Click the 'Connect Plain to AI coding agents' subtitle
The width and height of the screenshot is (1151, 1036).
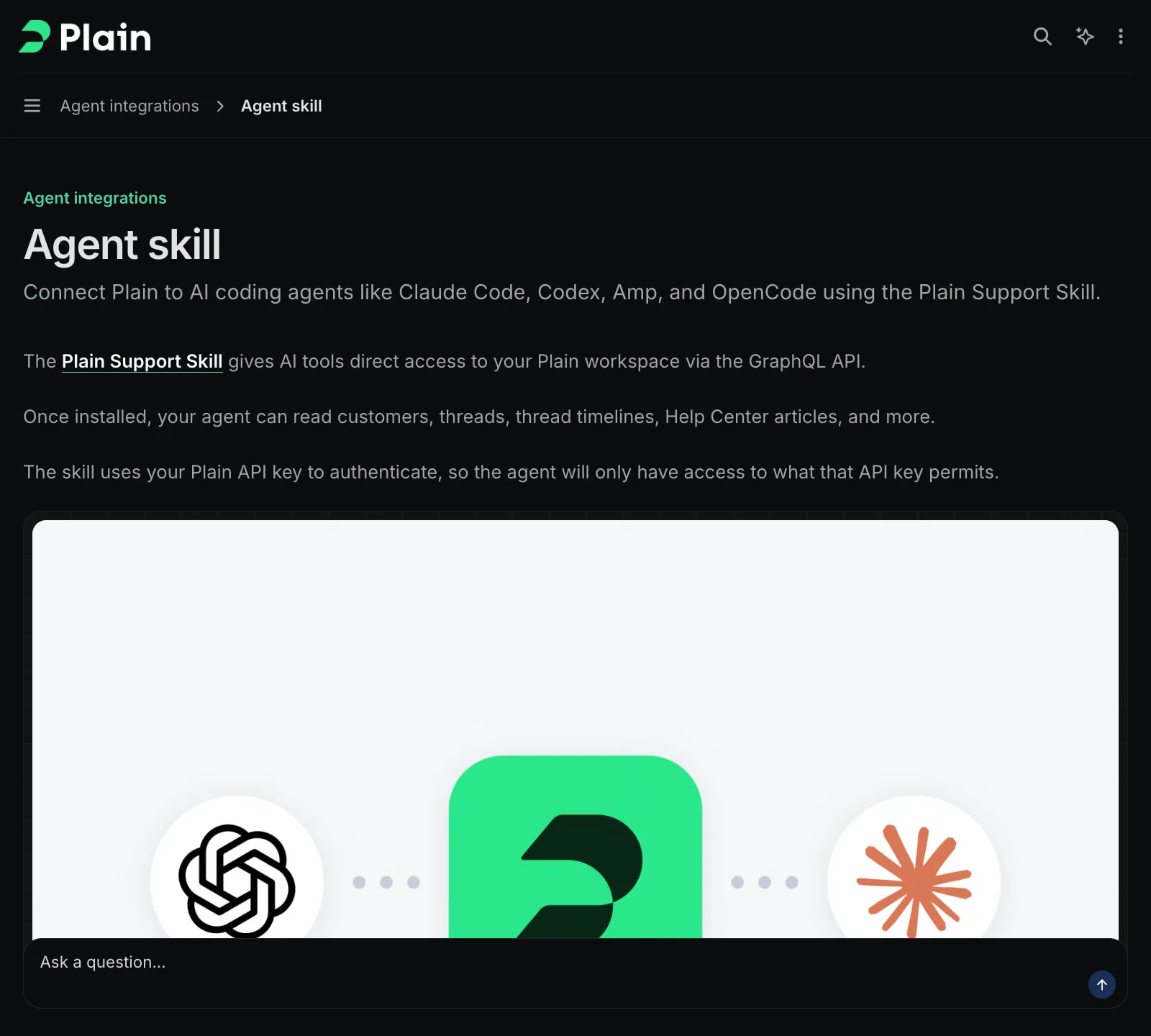click(562, 292)
